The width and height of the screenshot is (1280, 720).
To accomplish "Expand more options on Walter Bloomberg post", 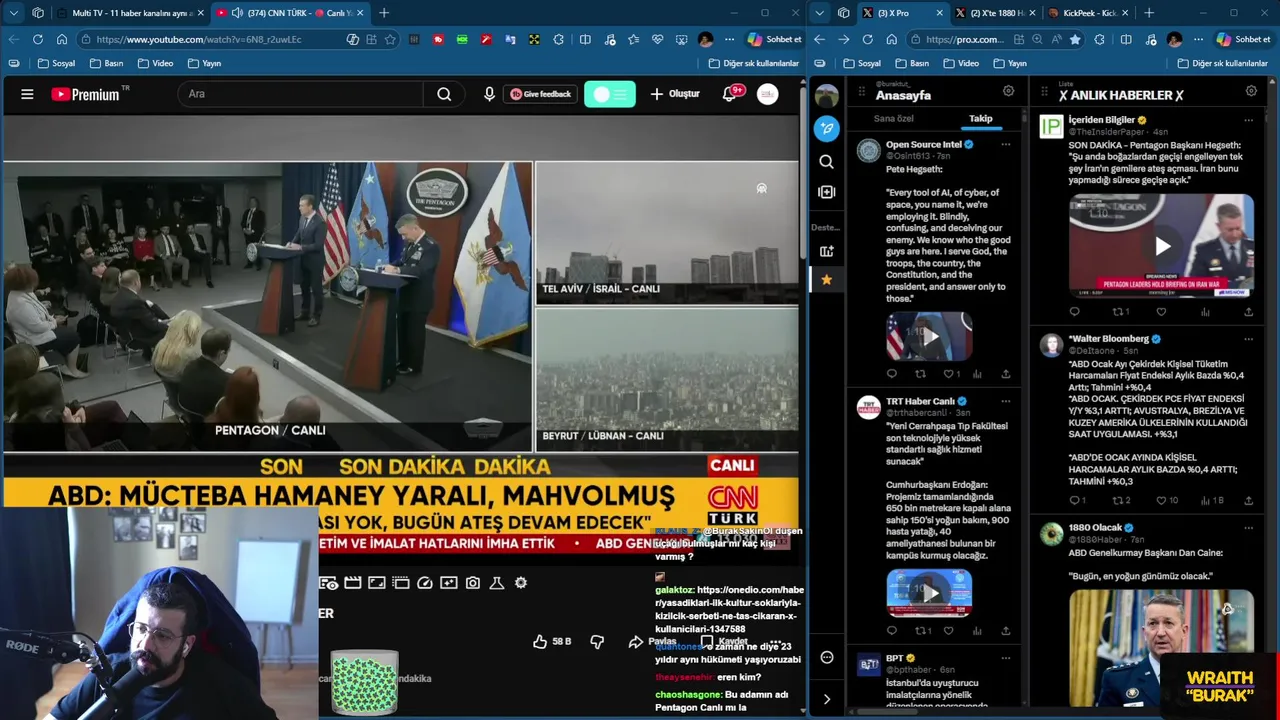I will coord(1248,339).
